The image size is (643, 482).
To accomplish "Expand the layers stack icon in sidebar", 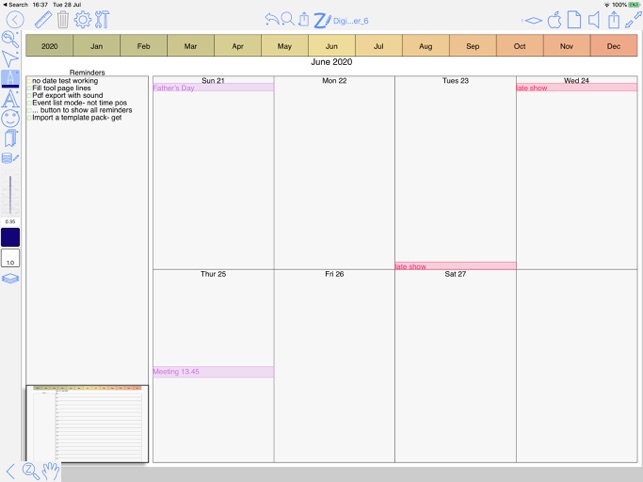I will (10, 279).
